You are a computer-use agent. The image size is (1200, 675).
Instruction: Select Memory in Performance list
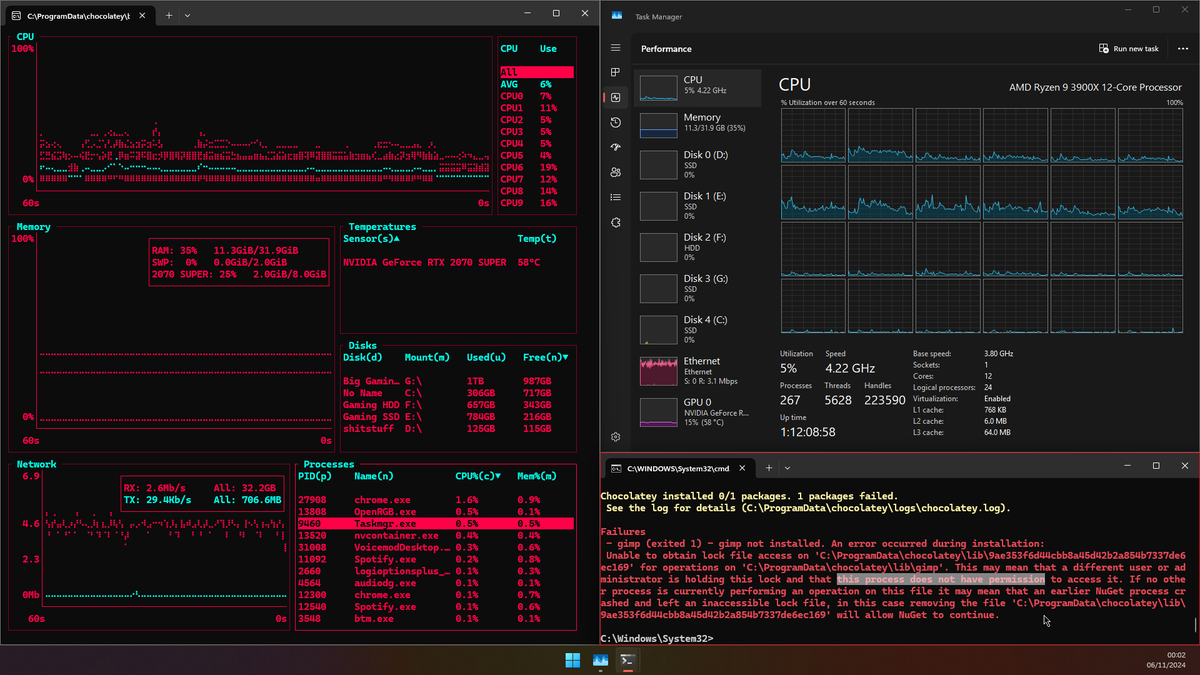pos(697,124)
